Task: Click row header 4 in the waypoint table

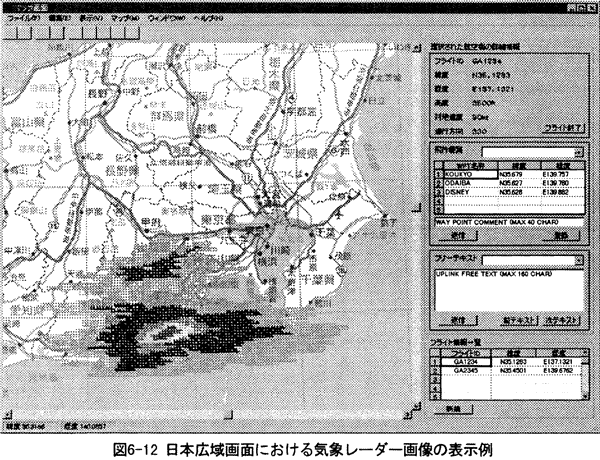Action: (x=439, y=201)
